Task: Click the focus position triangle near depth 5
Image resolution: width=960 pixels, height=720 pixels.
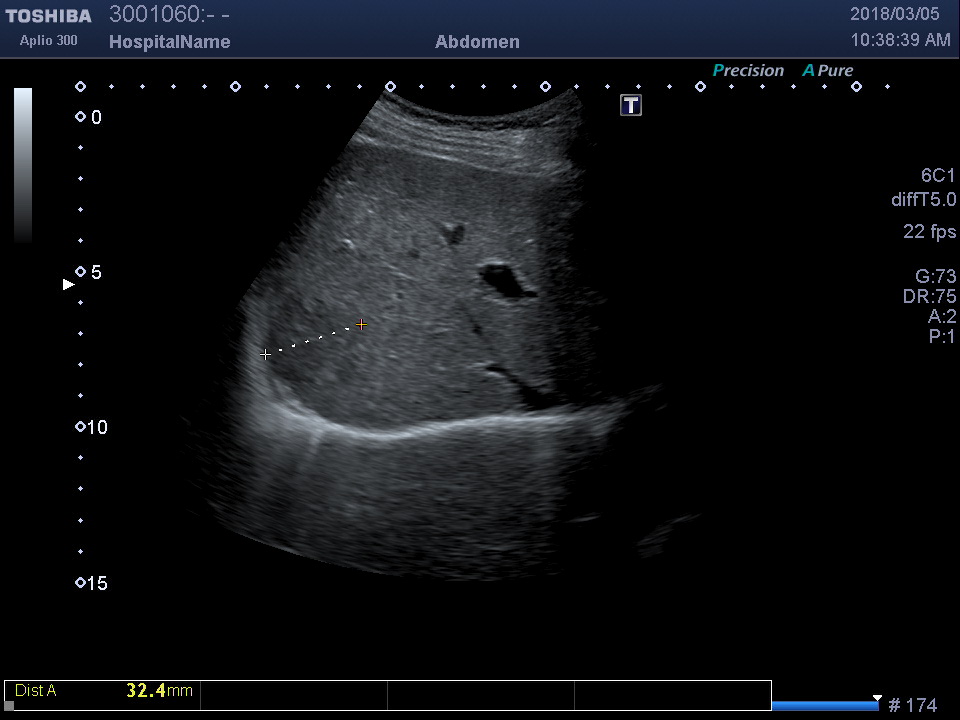Action: point(69,285)
